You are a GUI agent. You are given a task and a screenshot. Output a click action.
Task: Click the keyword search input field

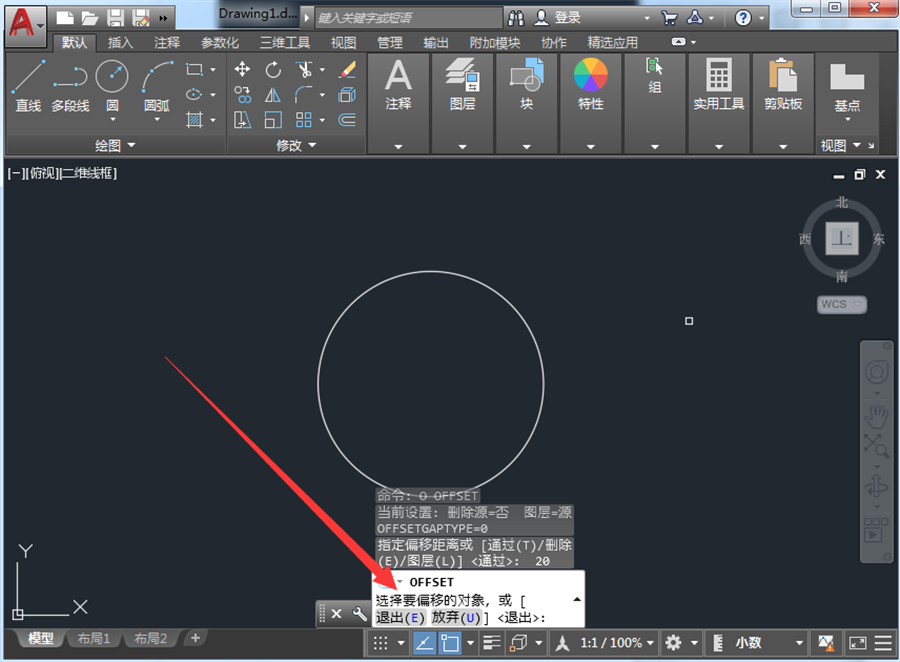pos(409,18)
